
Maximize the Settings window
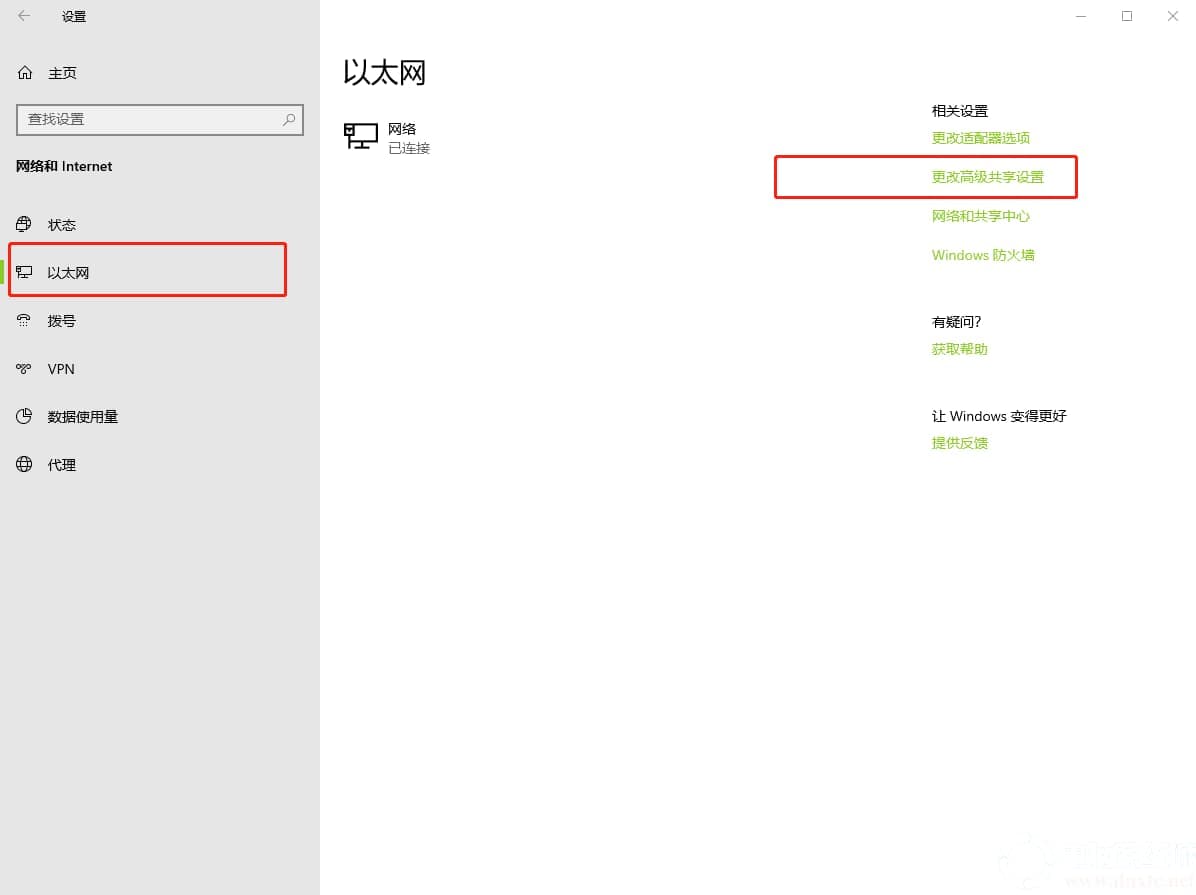1127,16
